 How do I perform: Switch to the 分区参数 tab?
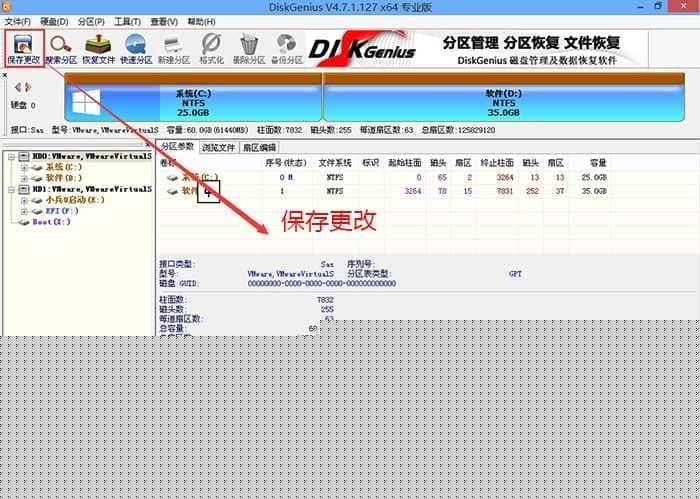click(177, 146)
